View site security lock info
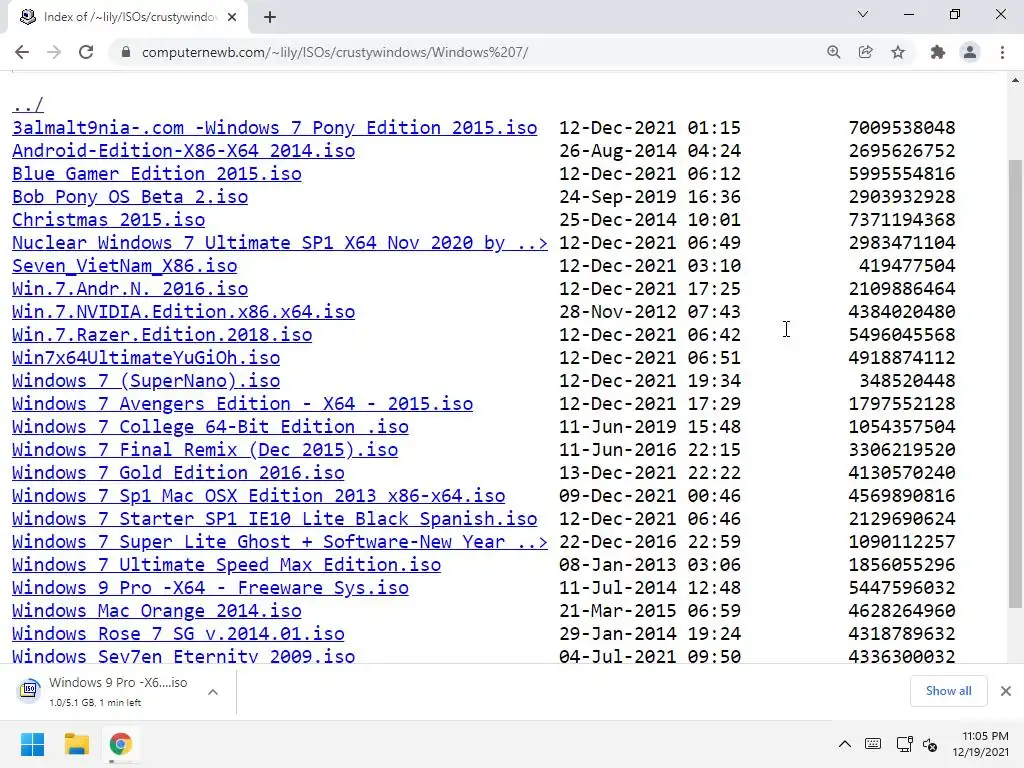This screenshot has height=768, width=1024. pyautogui.click(x=126, y=52)
